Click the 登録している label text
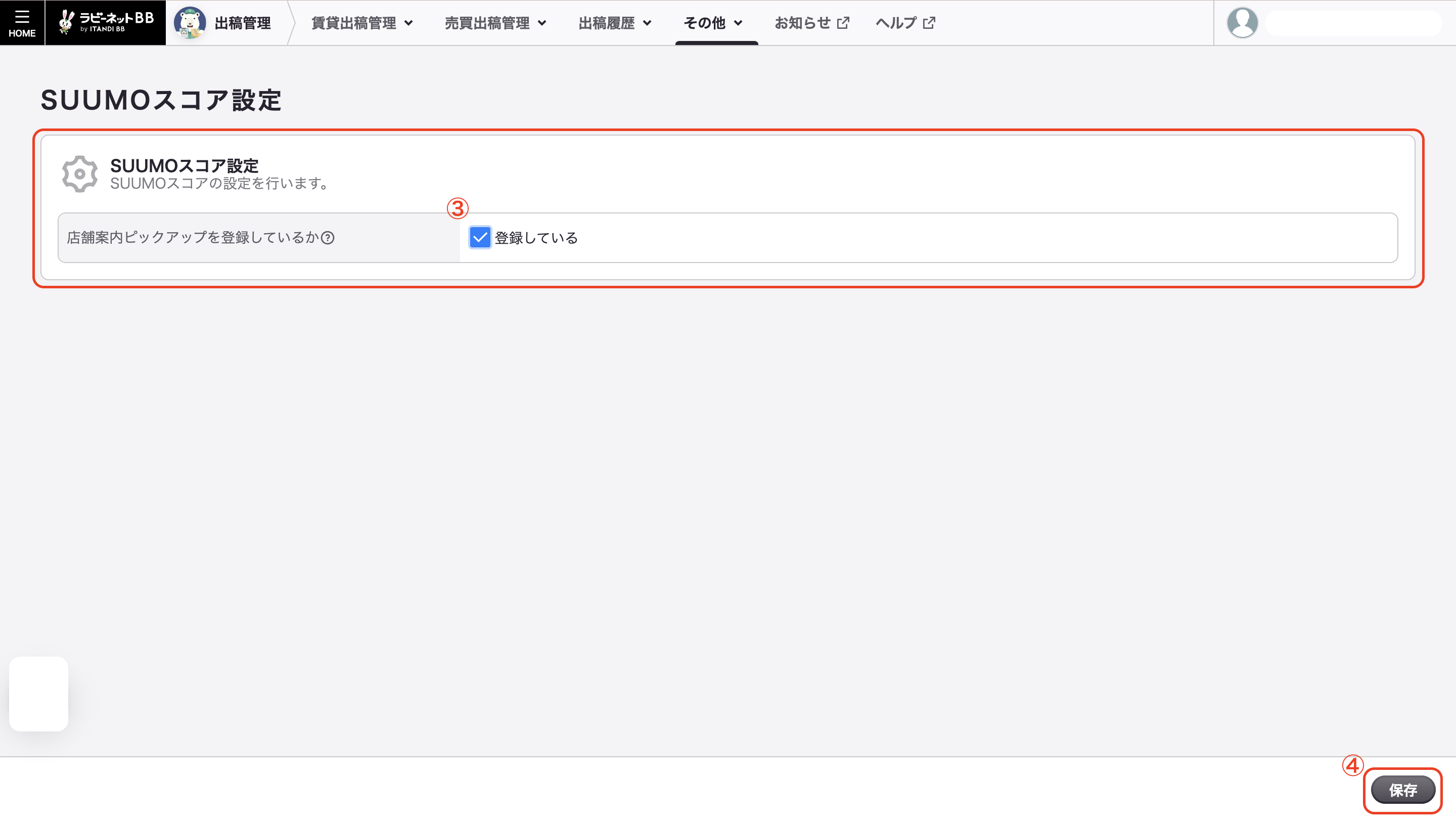Viewport: 1456px width, 822px height. [x=536, y=238]
